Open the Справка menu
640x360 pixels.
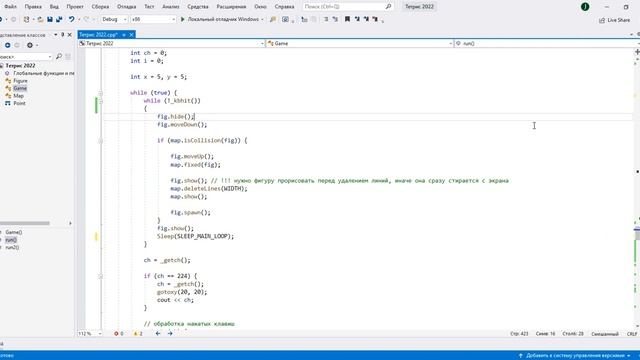[x=284, y=7]
